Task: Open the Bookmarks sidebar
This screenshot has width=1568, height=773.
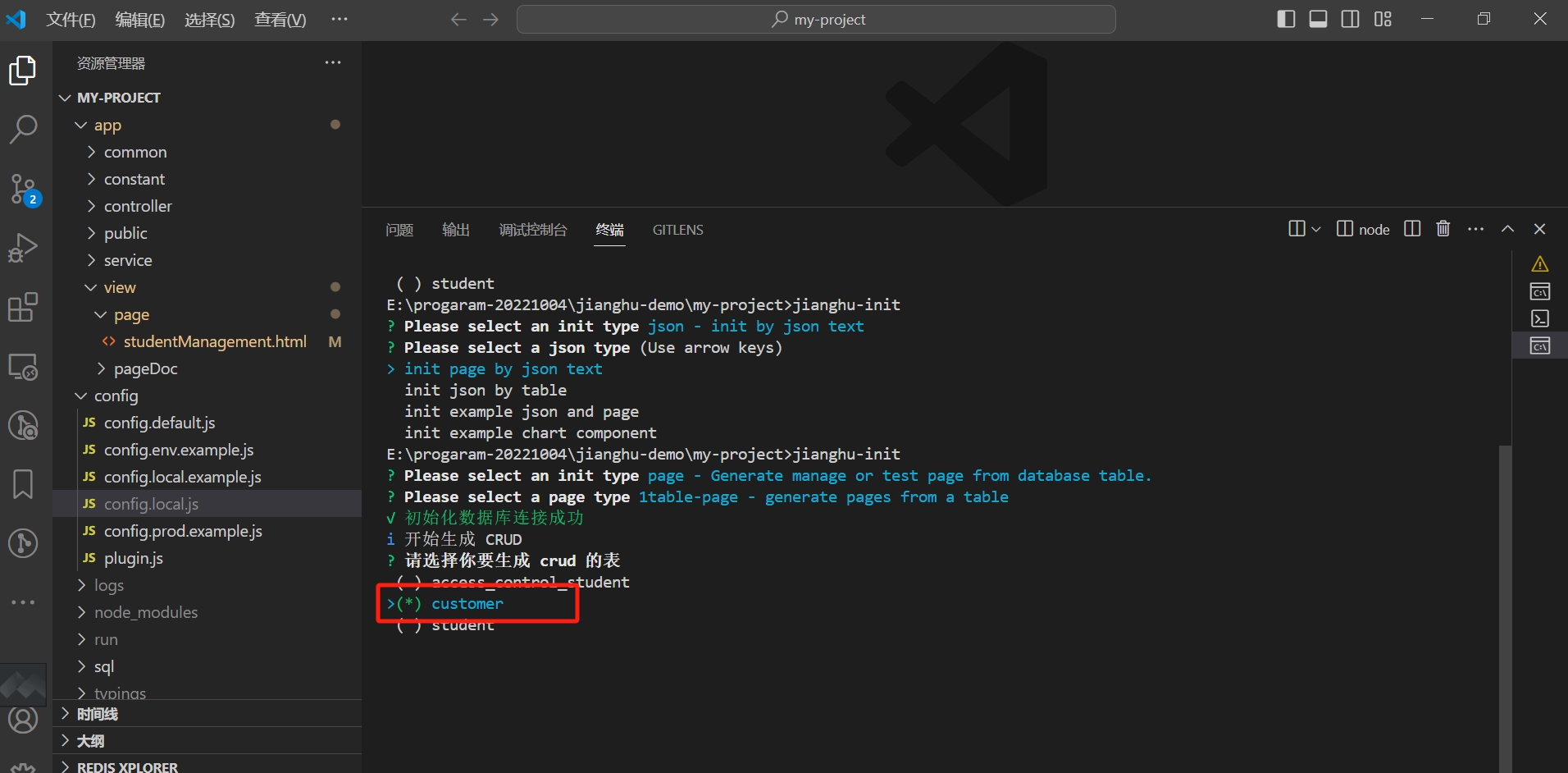Action: [x=22, y=484]
